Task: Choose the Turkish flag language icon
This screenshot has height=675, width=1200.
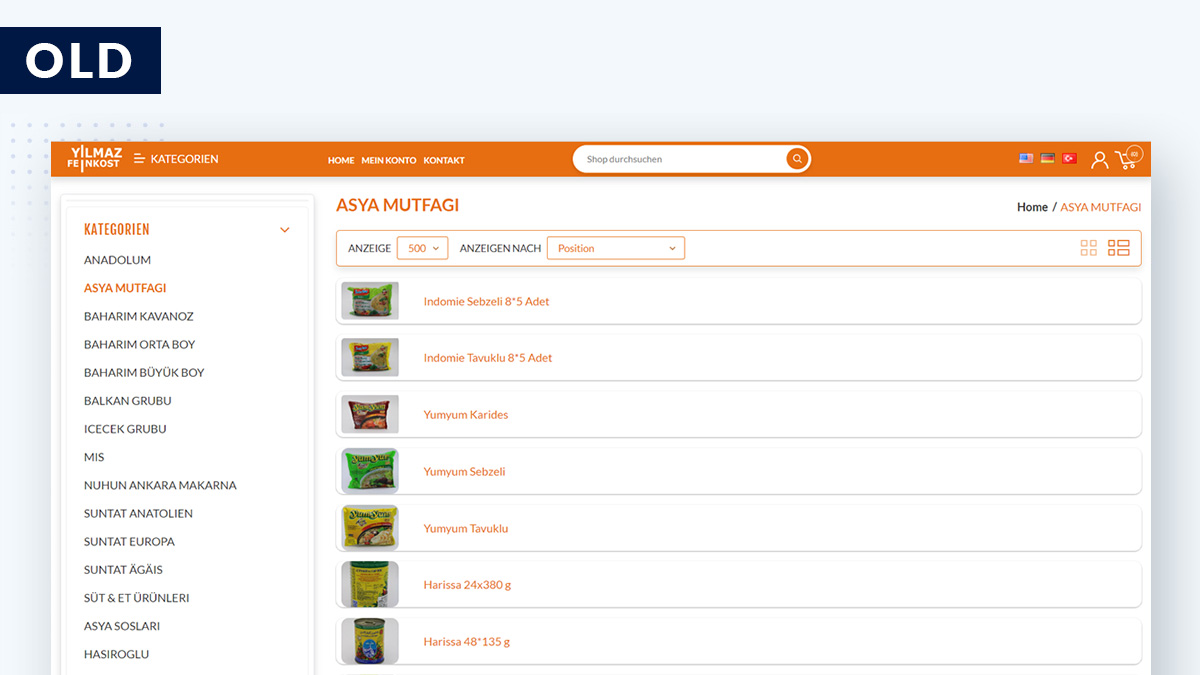Action: click(x=1069, y=158)
